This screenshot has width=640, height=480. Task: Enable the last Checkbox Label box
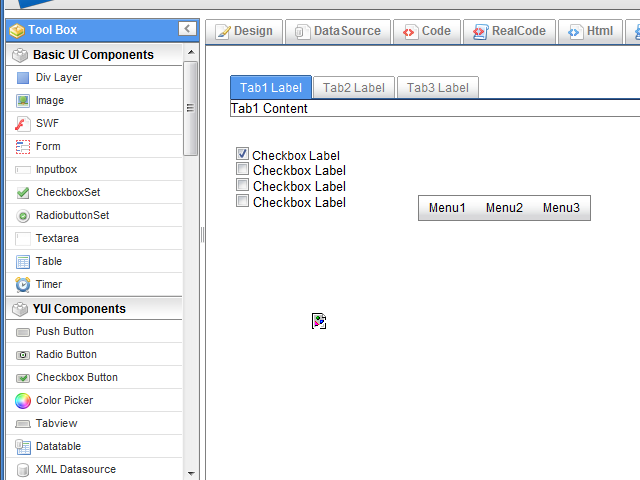click(x=242, y=201)
